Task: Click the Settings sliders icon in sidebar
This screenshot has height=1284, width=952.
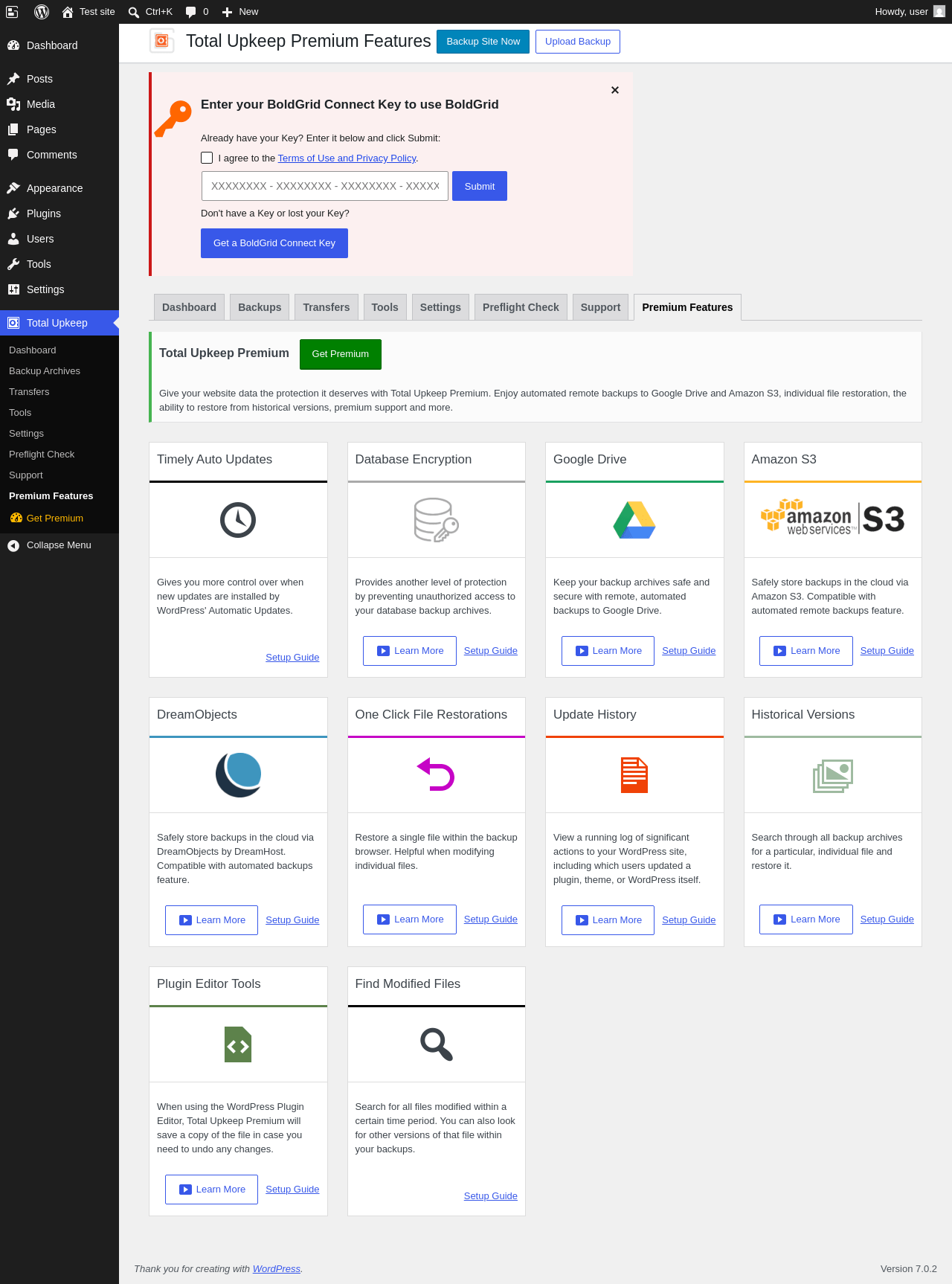Action: coord(13,289)
